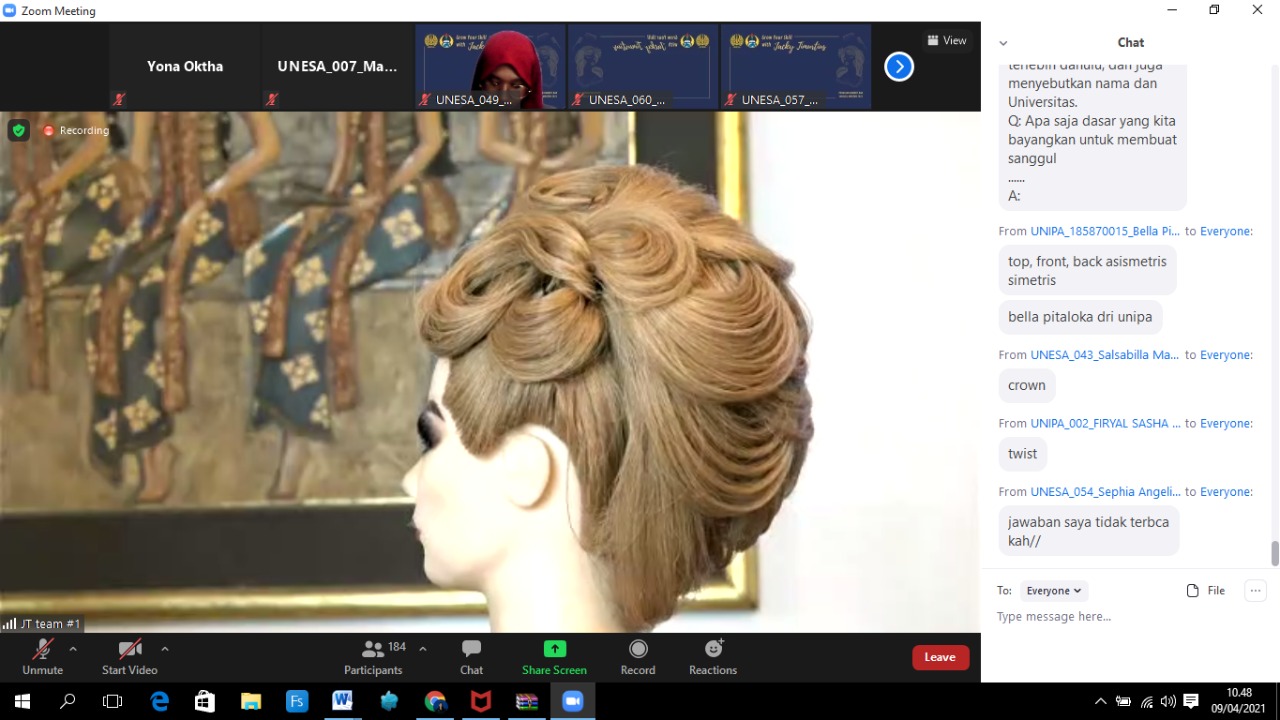Attach a File in chat

1205,591
